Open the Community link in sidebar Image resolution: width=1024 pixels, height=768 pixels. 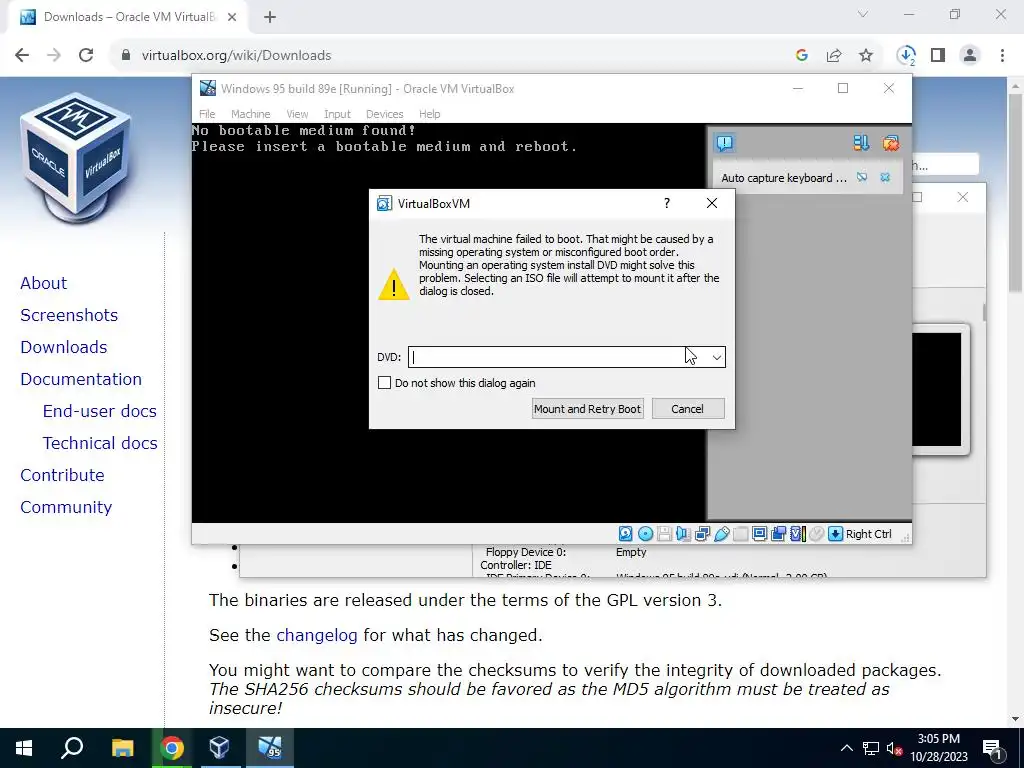pos(66,507)
